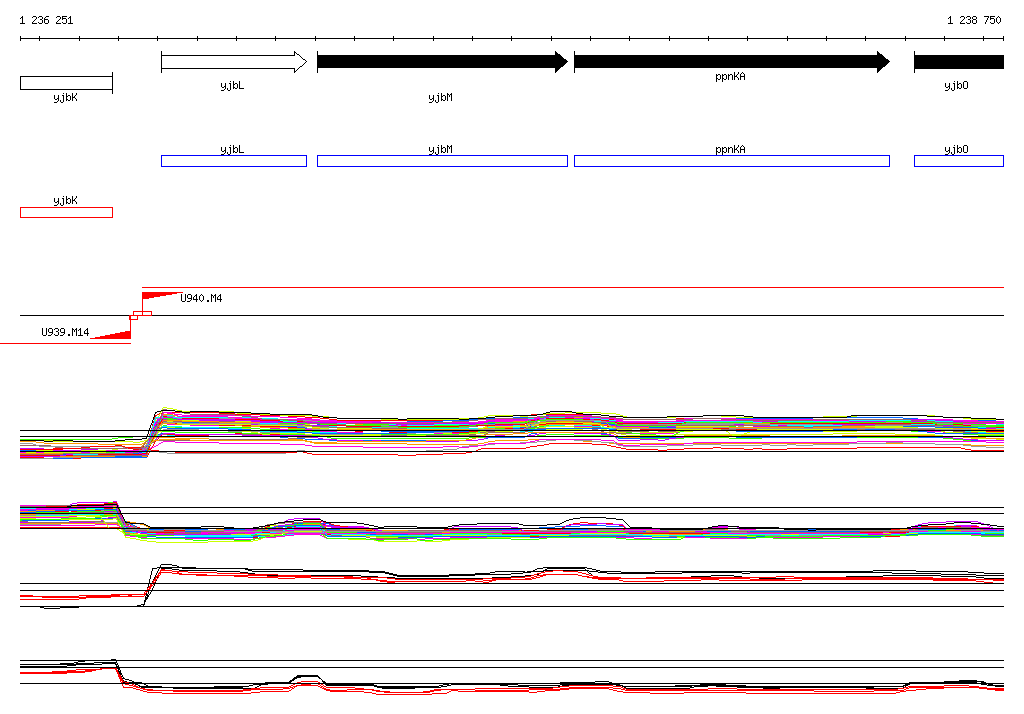
Task: Click the yjbO label above blue rectangle
Action: click(x=956, y=150)
